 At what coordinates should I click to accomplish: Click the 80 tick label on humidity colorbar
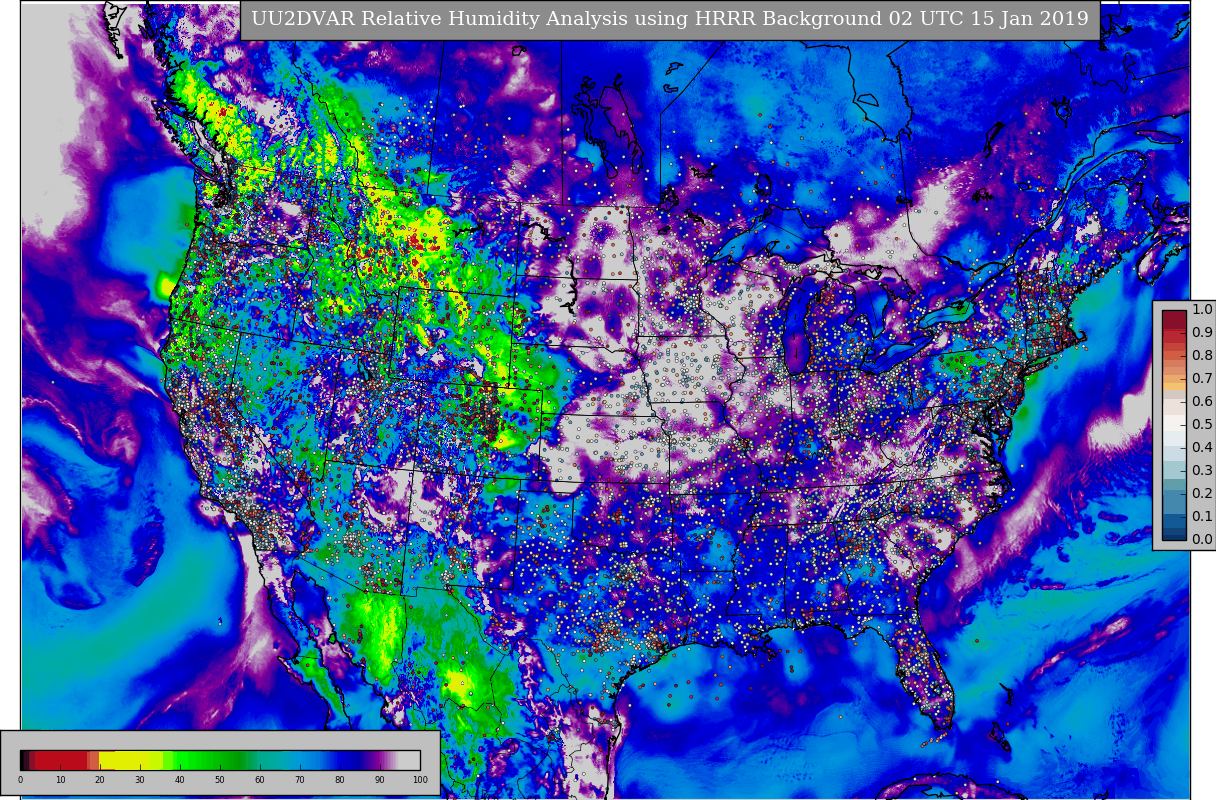click(x=340, y=780)
